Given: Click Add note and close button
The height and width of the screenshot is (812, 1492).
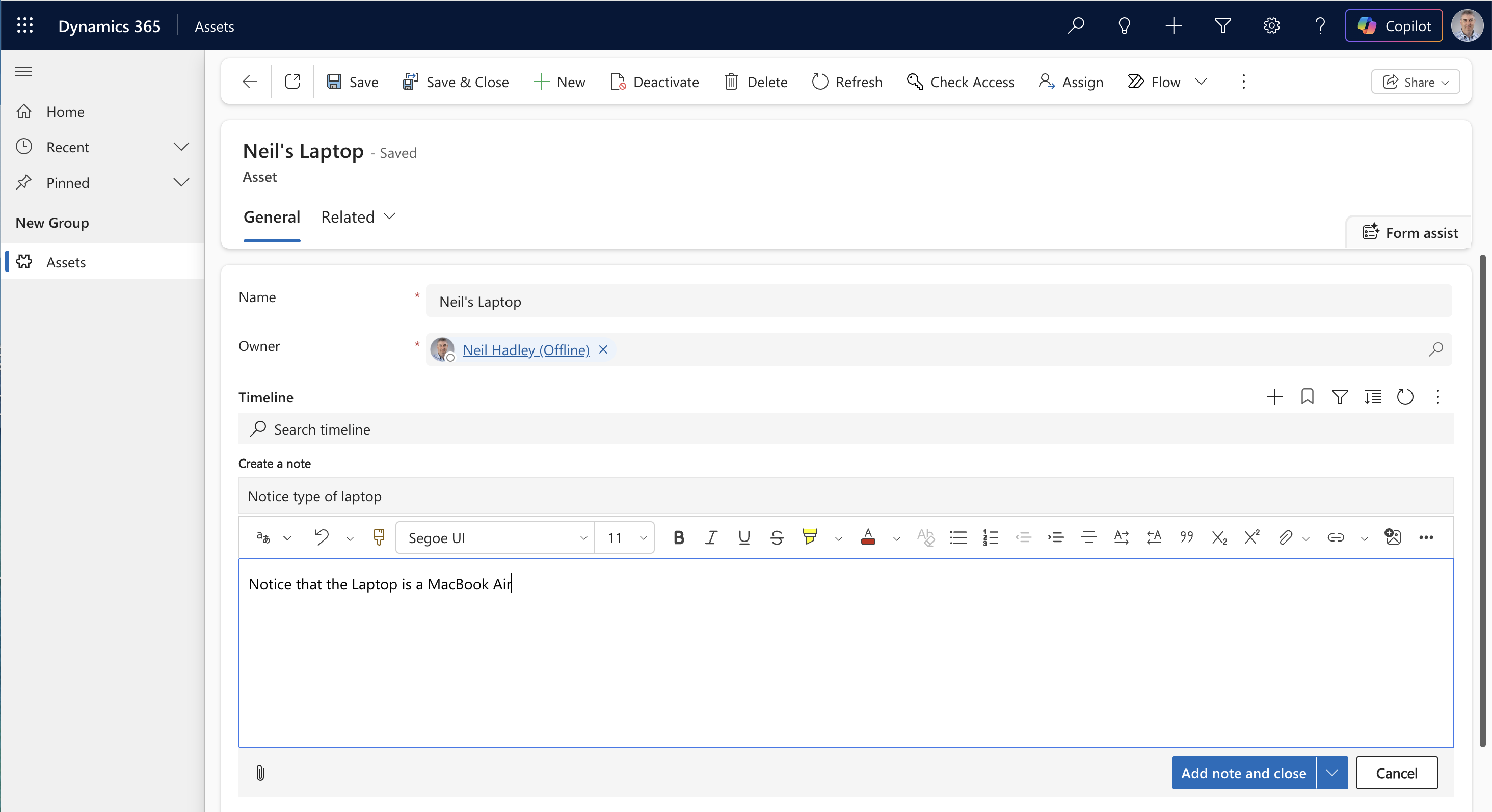Looking at the screenshot, I should 1243,773.
